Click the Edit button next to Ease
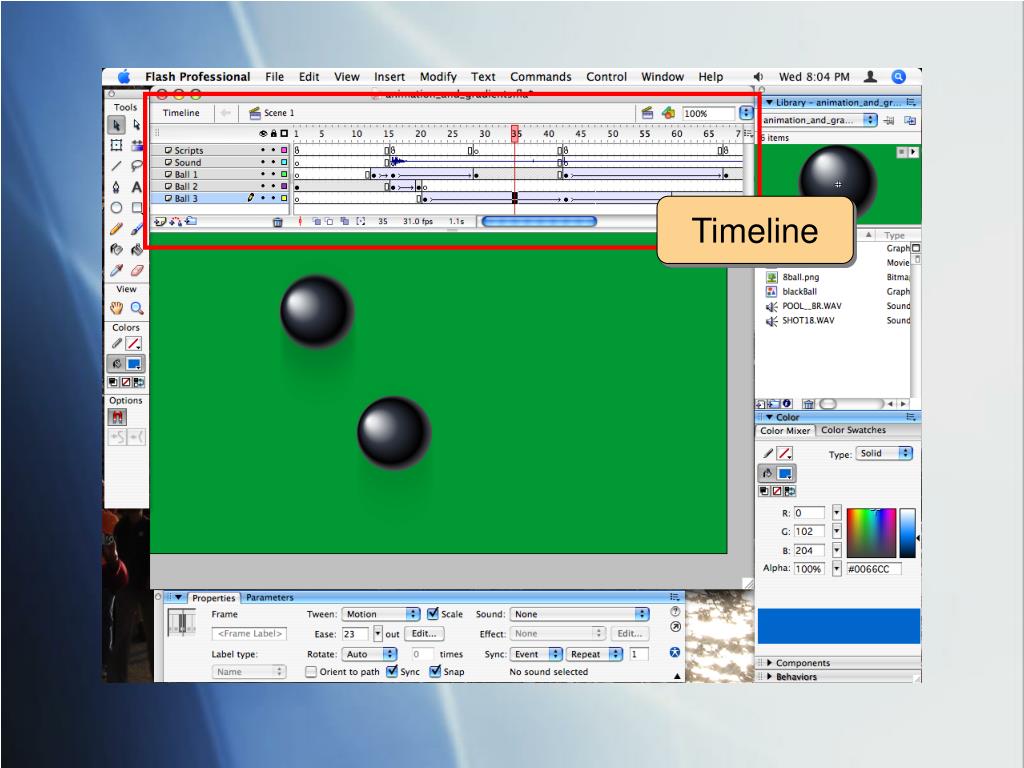Viewport: 1024px width, 768px height. (x=423, y=633)
